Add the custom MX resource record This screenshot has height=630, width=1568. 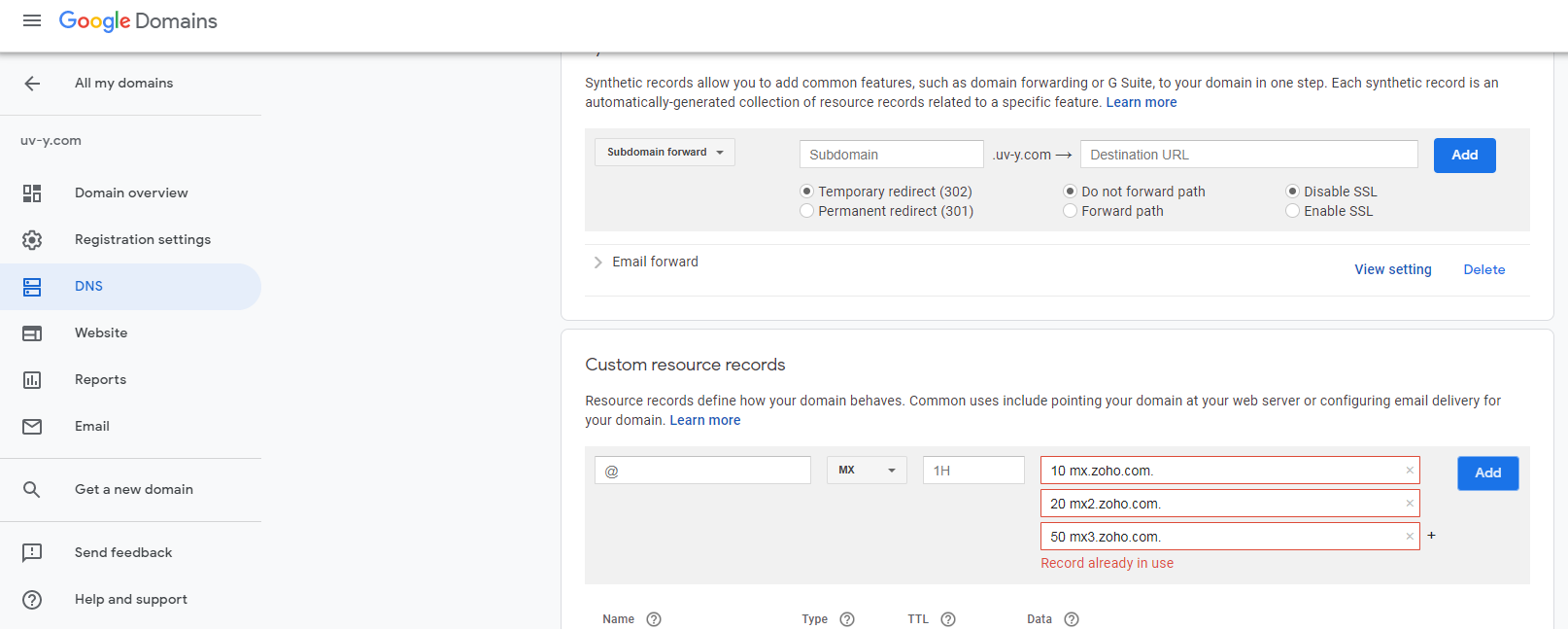(x=1488, y=473)
